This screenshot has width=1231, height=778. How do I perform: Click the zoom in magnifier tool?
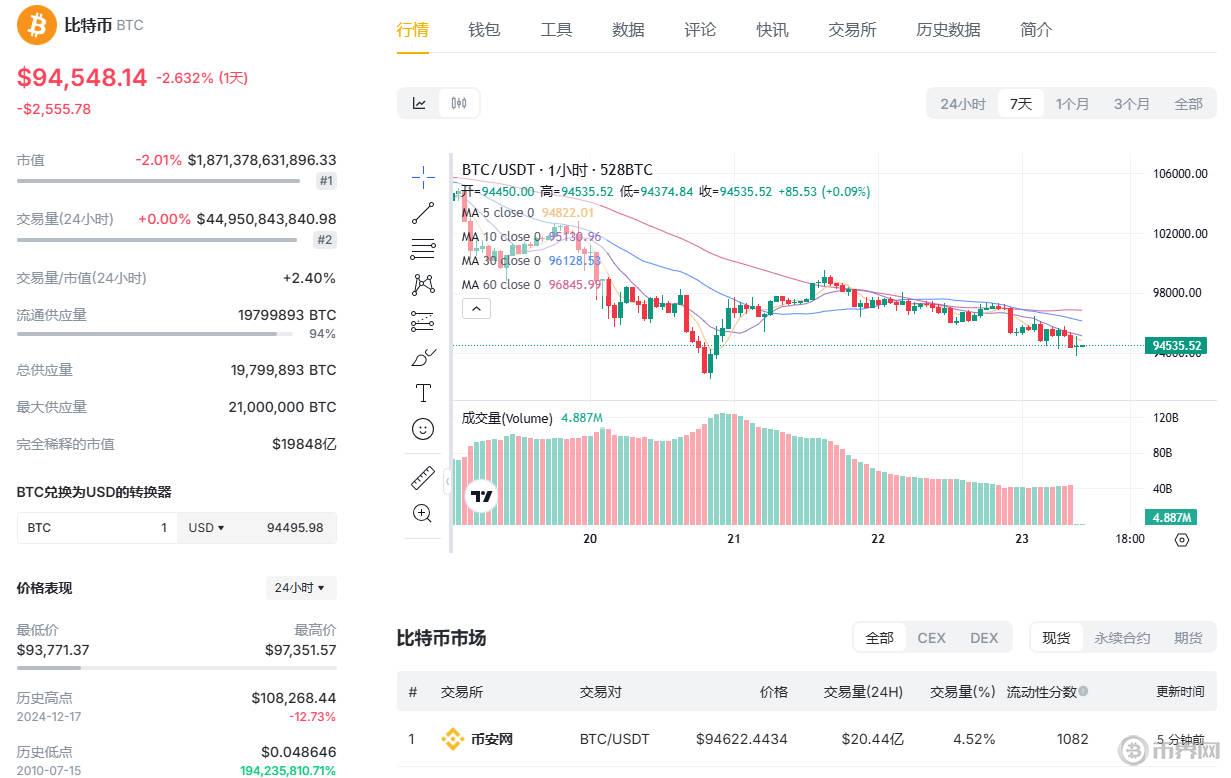423,513
